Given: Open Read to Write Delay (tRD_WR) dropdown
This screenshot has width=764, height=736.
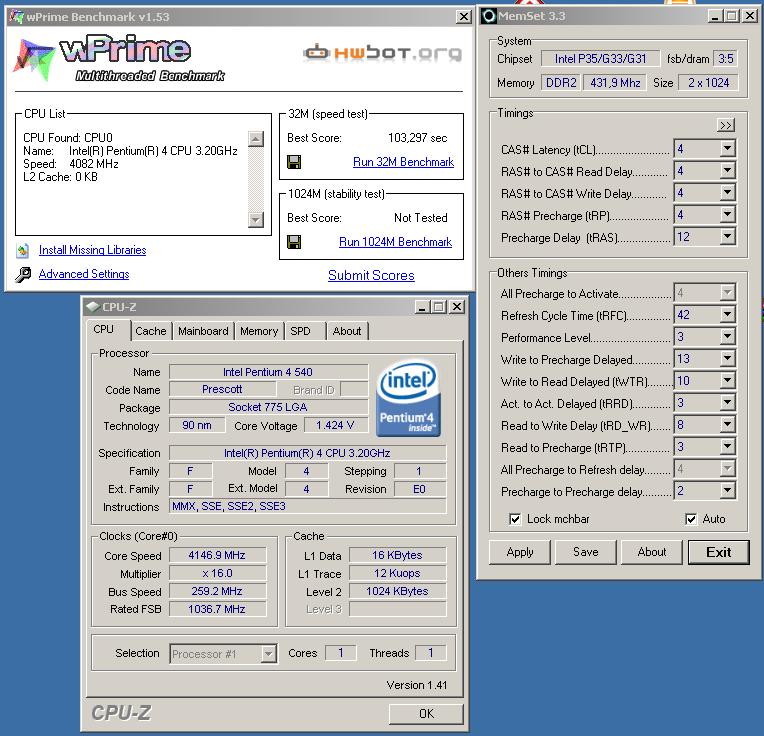Looking at the screenshot, I should [x=727, y=425].
